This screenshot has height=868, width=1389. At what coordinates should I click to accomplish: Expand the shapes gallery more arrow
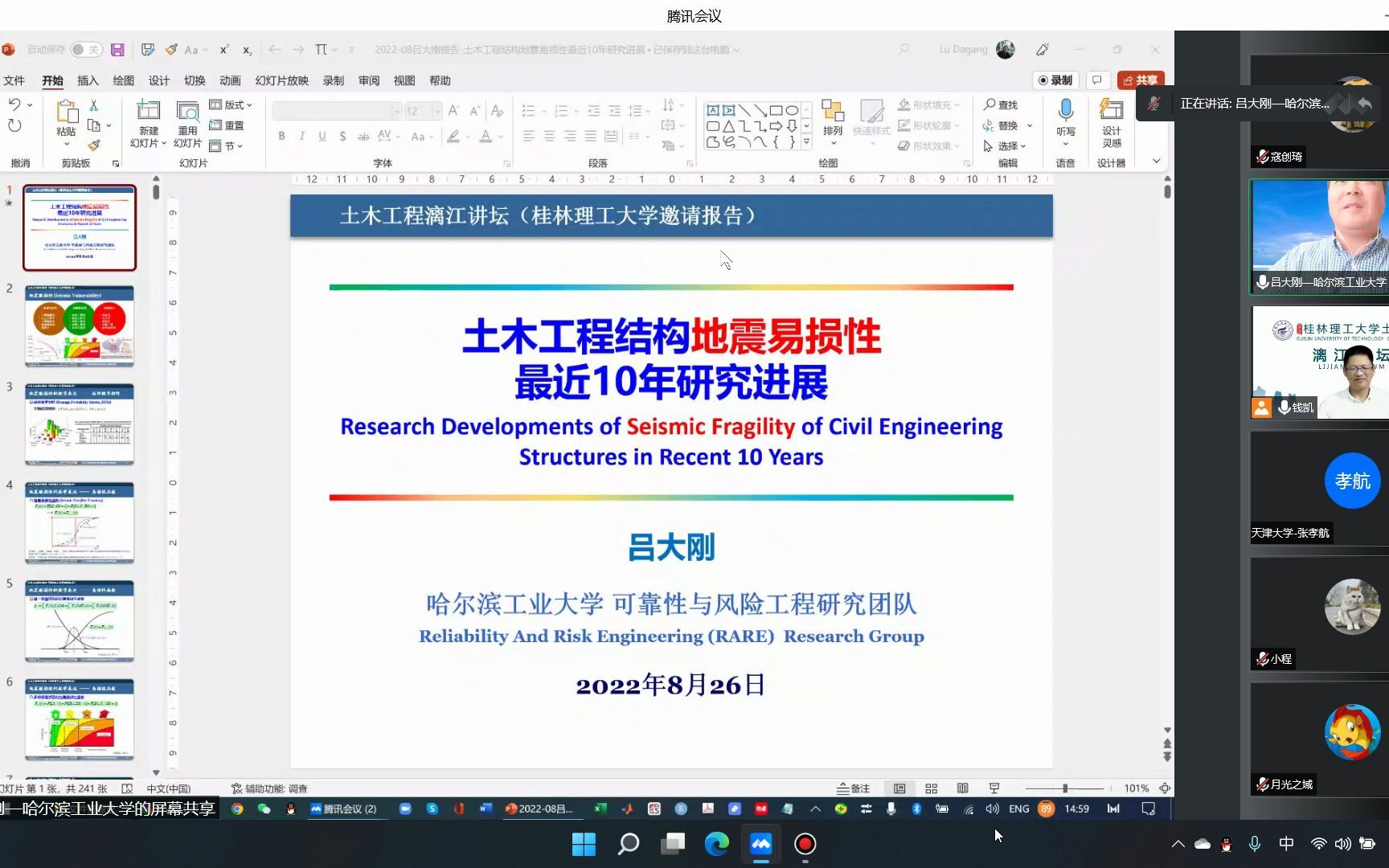click(806, 142)
